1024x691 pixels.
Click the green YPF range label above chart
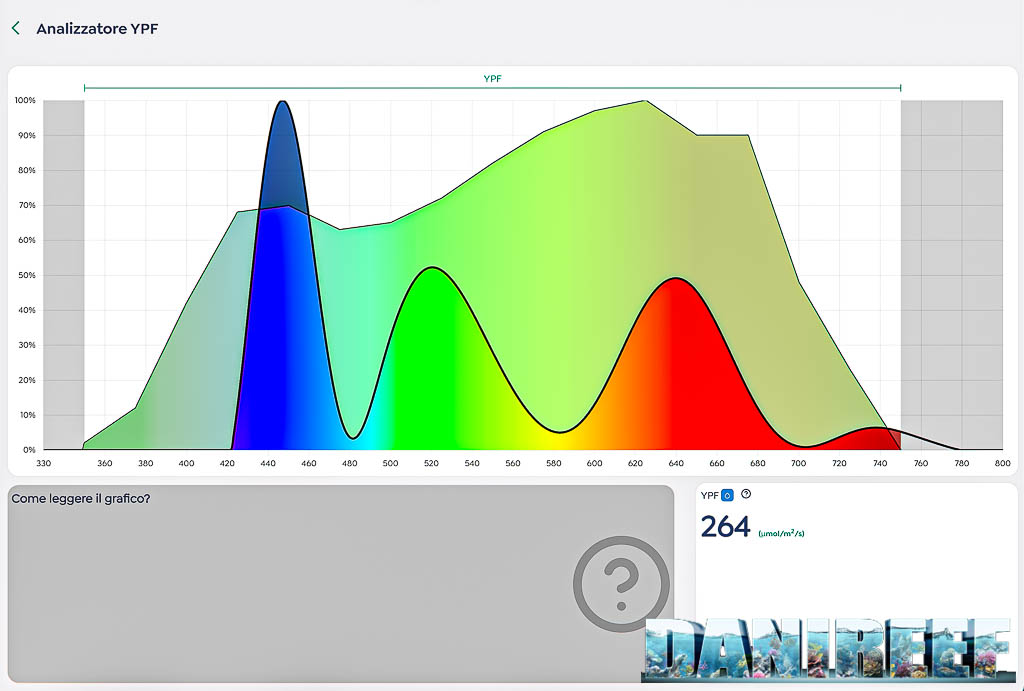(x=492, y=78)
